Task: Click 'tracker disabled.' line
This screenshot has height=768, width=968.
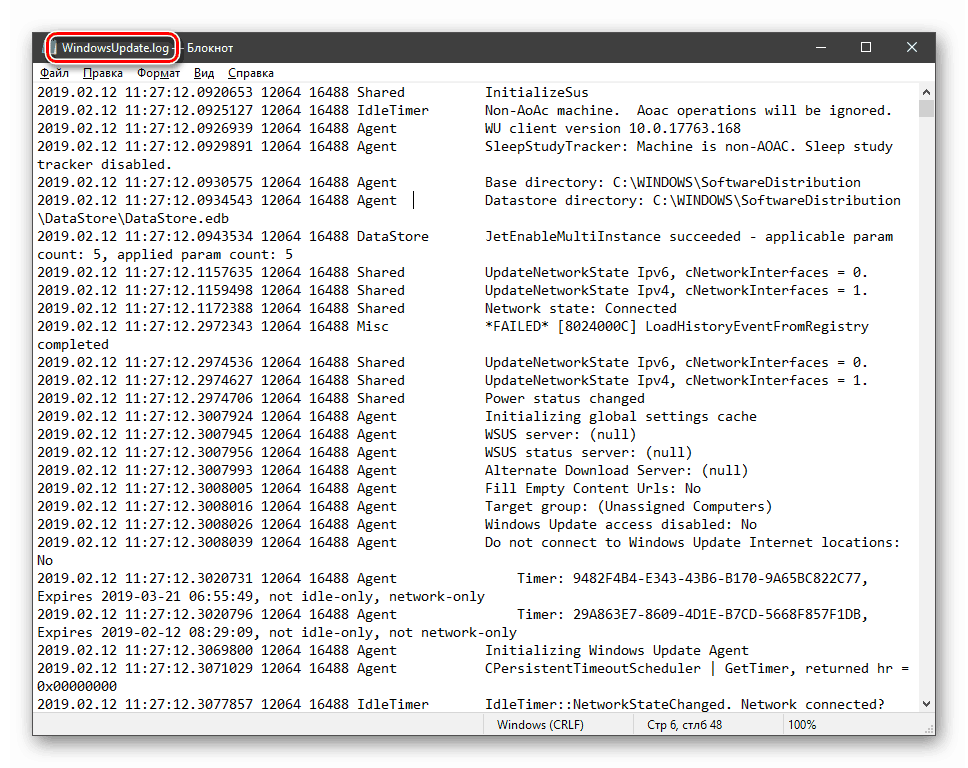Action: pos(104,165)
